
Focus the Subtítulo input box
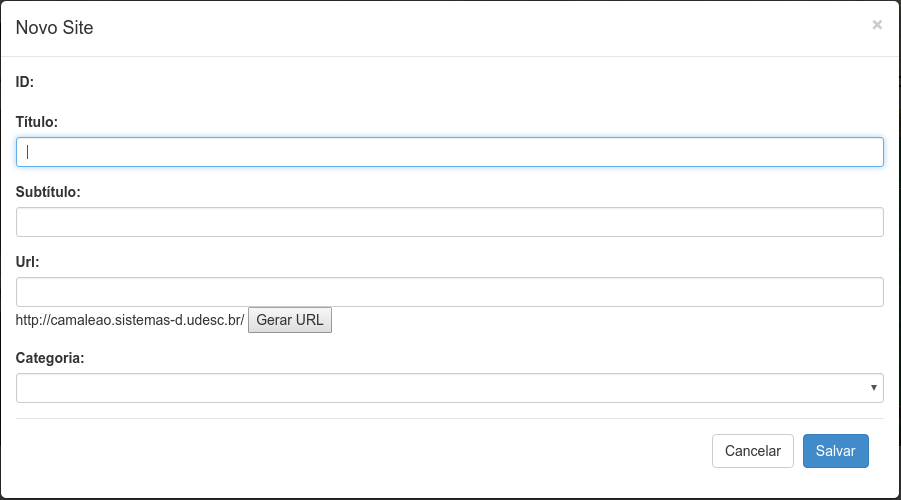click(x=450, y=222)
